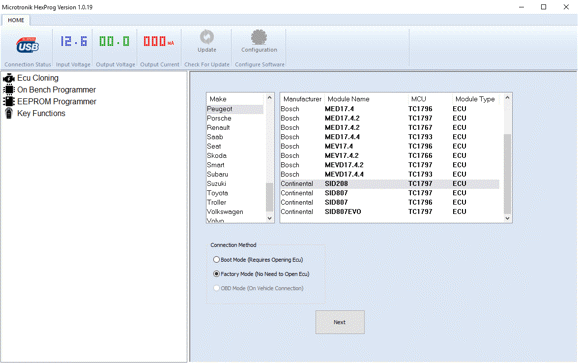Select Toyota in the Make list
Screen dimensions: 578x363
click(235, 193)
